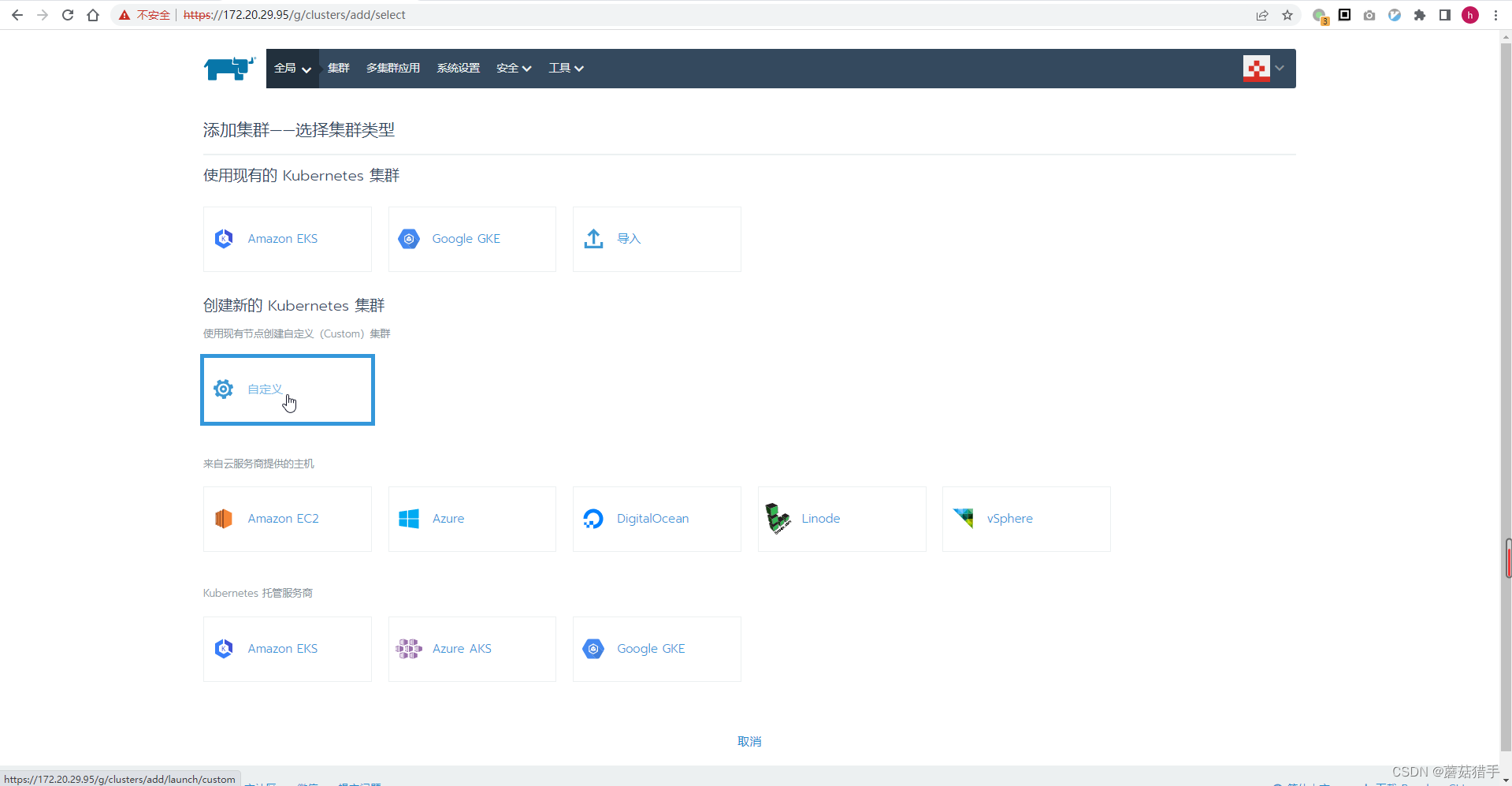
Task: Expand the chevron beside the user avatar
Action: pyautogui.click(x=1280, y=69)
